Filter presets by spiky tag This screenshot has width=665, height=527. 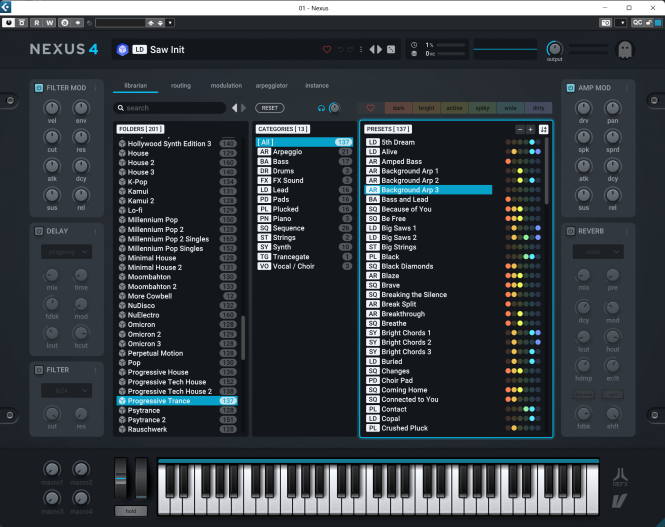pyautogui.click(x=482, y=108)
